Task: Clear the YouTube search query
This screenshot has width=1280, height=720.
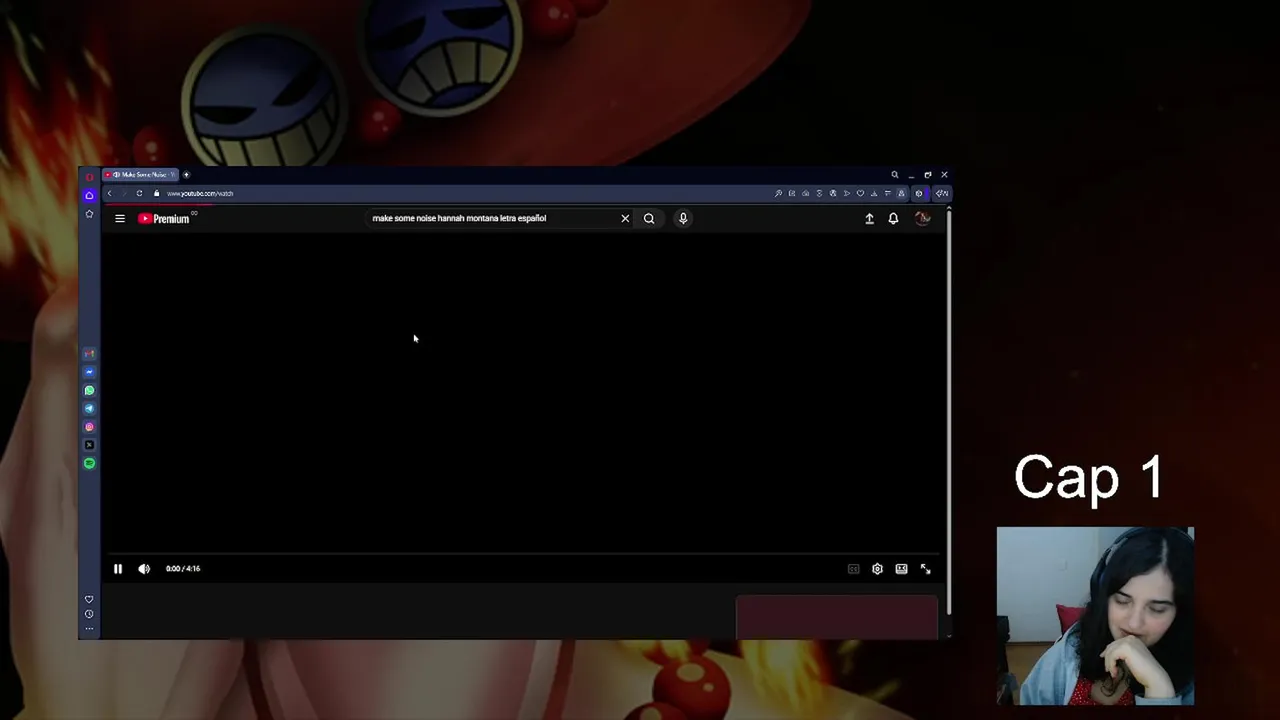Action: (x=625, y=218)
